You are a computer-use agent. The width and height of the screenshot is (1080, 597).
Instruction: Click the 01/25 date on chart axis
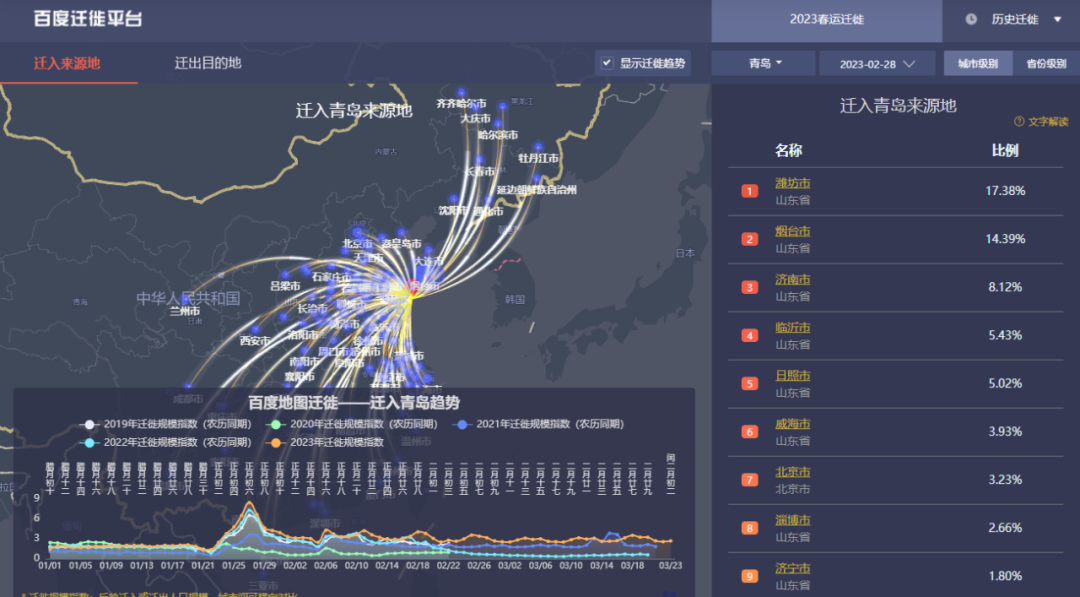tap(233, 565)
